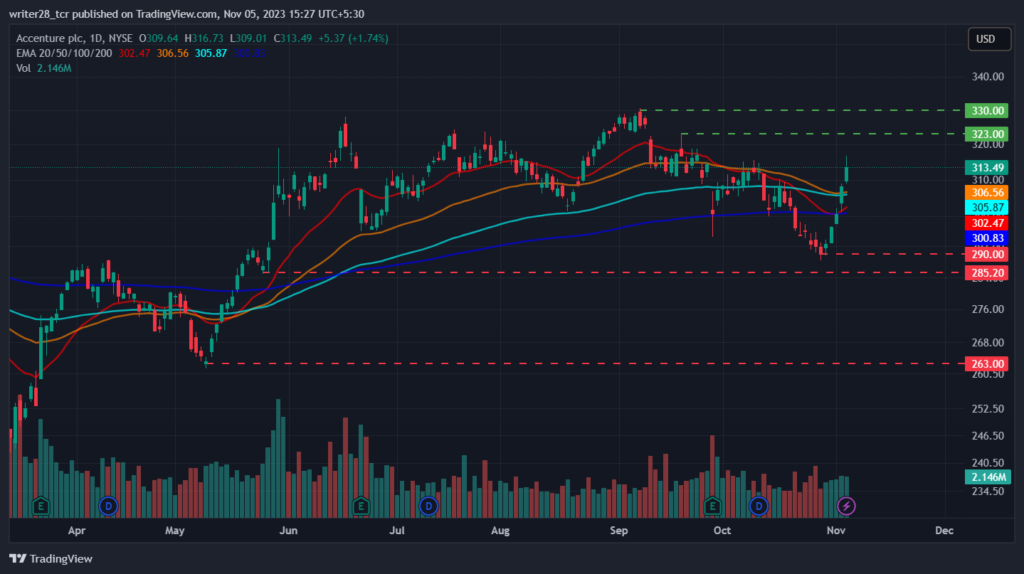Click the TradingView logo at bottom left
The height and width of the screenshot is (574, 1024).
(x=51, y=559)
